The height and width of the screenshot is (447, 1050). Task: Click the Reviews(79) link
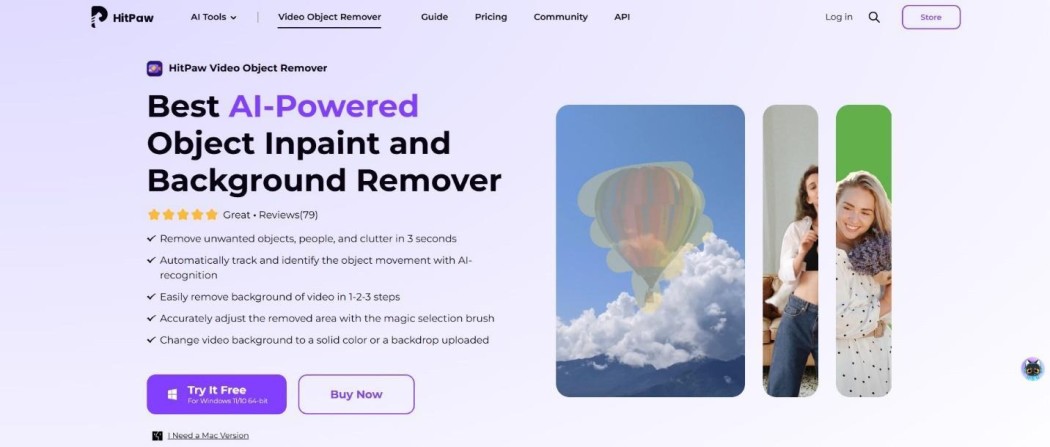tap(289, 215)
